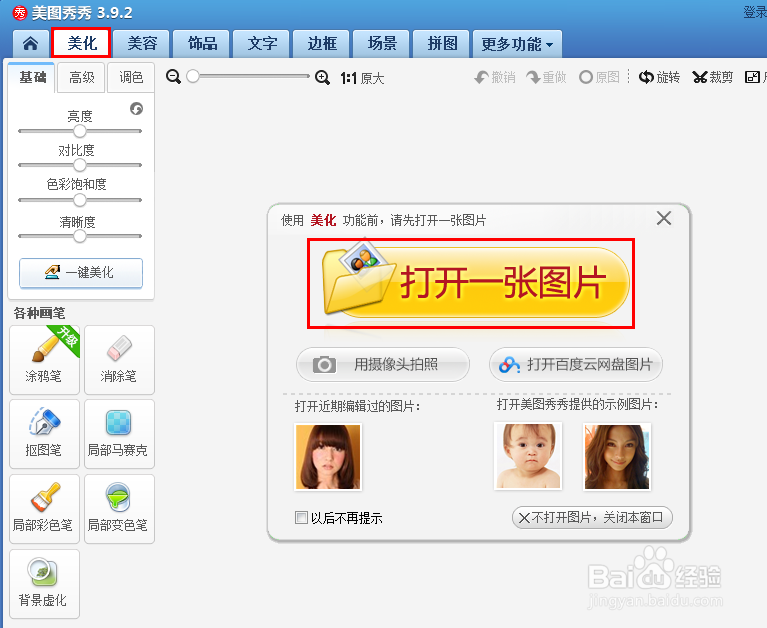Click the zoom in magnifier icon
Image resolution: width=767 pixels, height=628 pixels.
322,77
